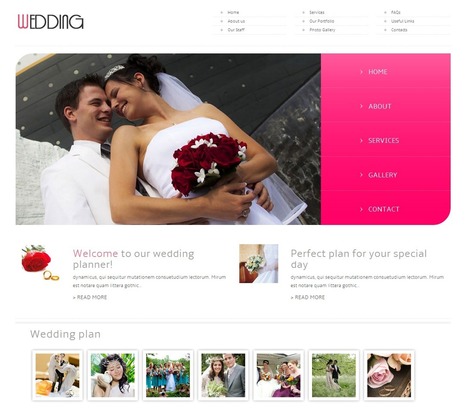Open the bridesmaids in teal dresses thumbnail
The image size is (467, 411).
(x=168, y=375)
